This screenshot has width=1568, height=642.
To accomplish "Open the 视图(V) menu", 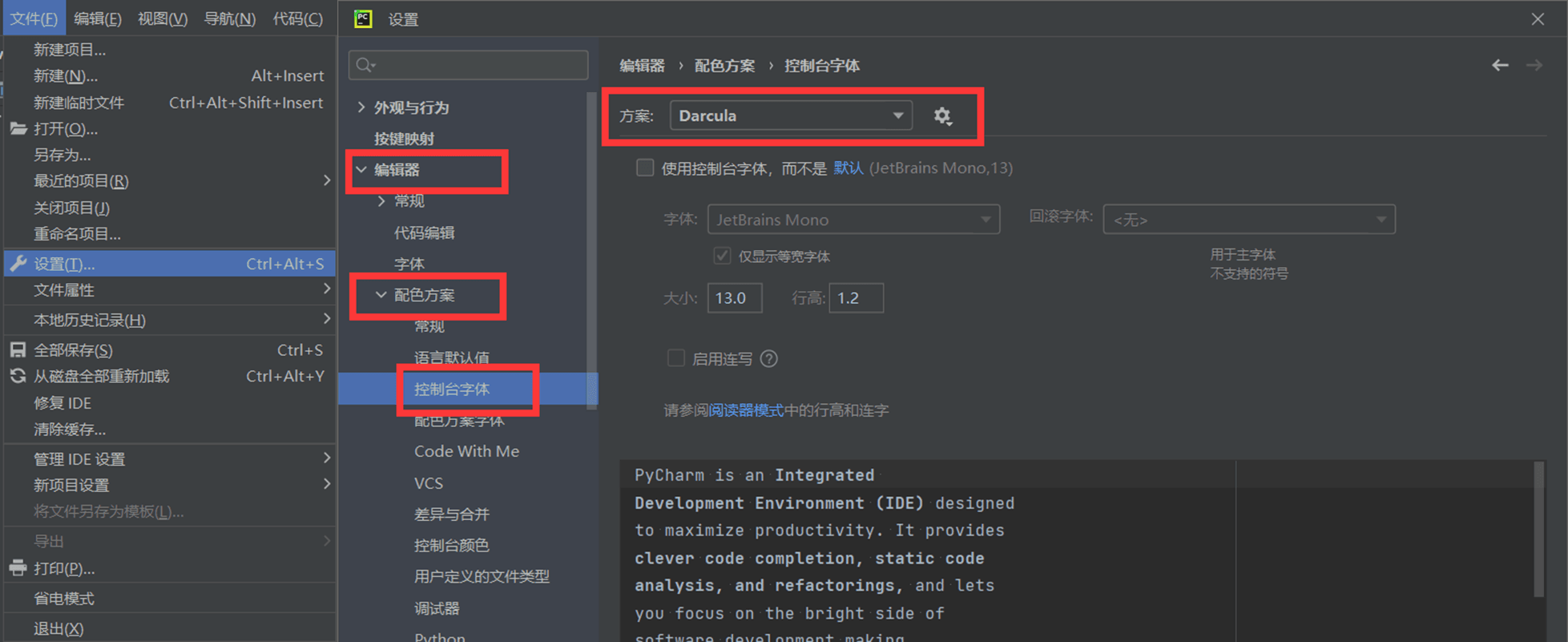I will [163, 18].
